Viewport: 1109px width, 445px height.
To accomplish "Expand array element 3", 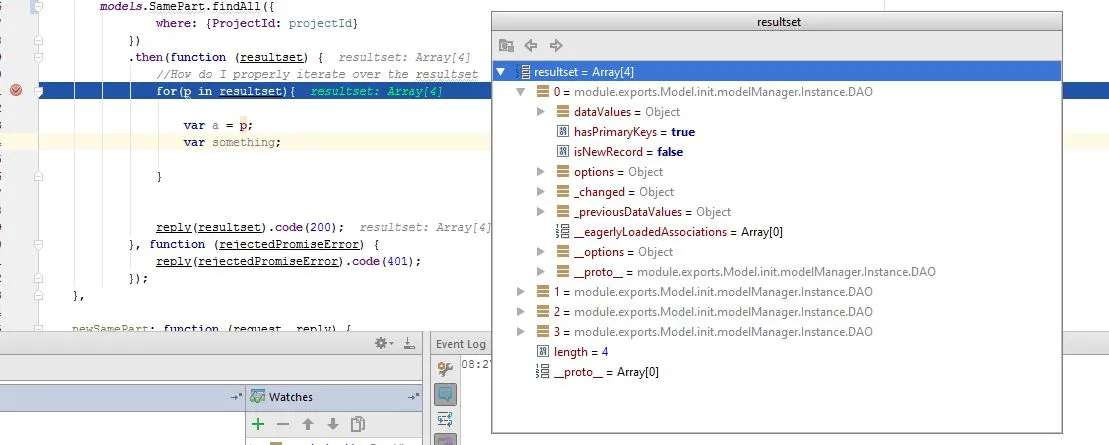I will click(x=521, y=331).
